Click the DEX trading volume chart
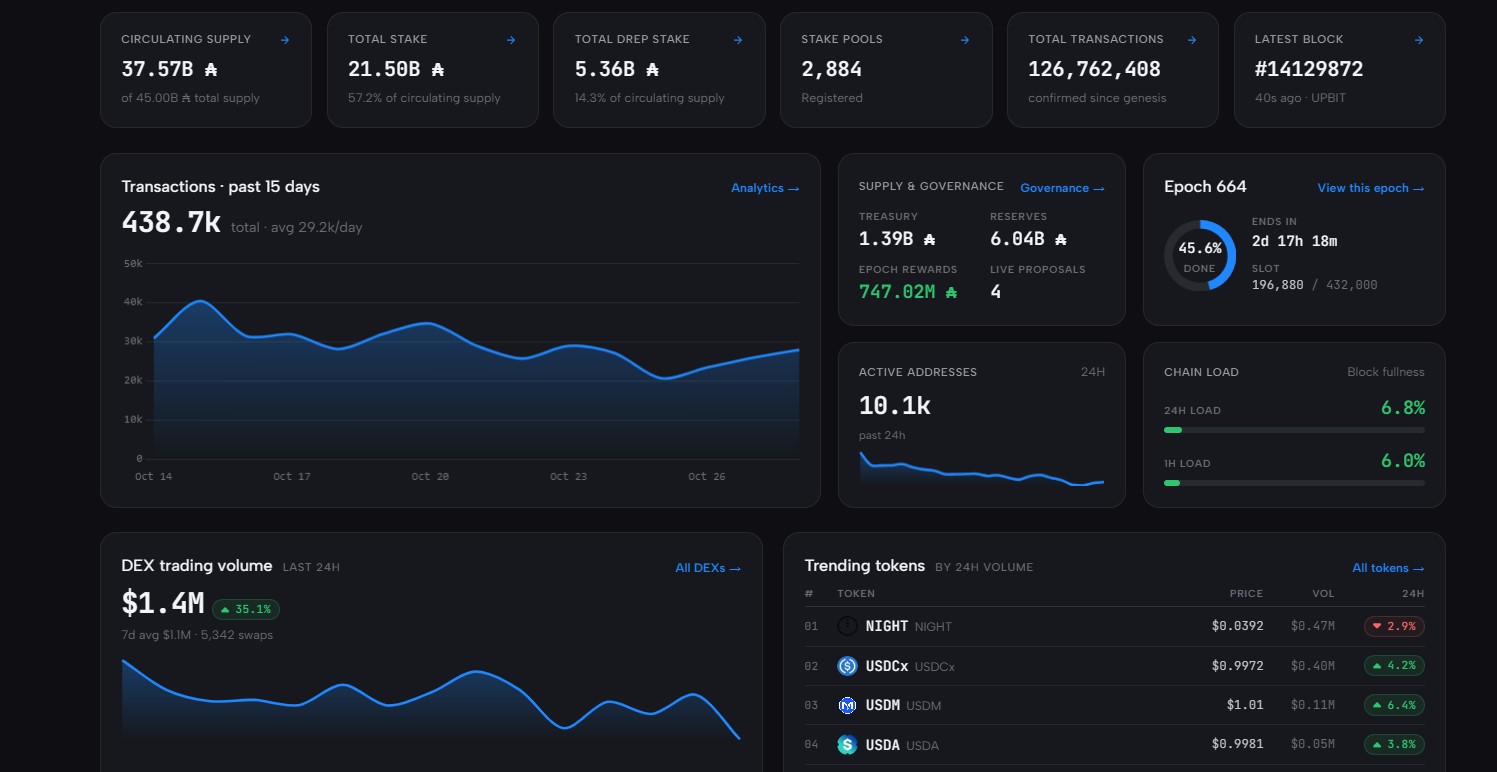Viewport: 1497px width, 772px height. click(431, 700)
